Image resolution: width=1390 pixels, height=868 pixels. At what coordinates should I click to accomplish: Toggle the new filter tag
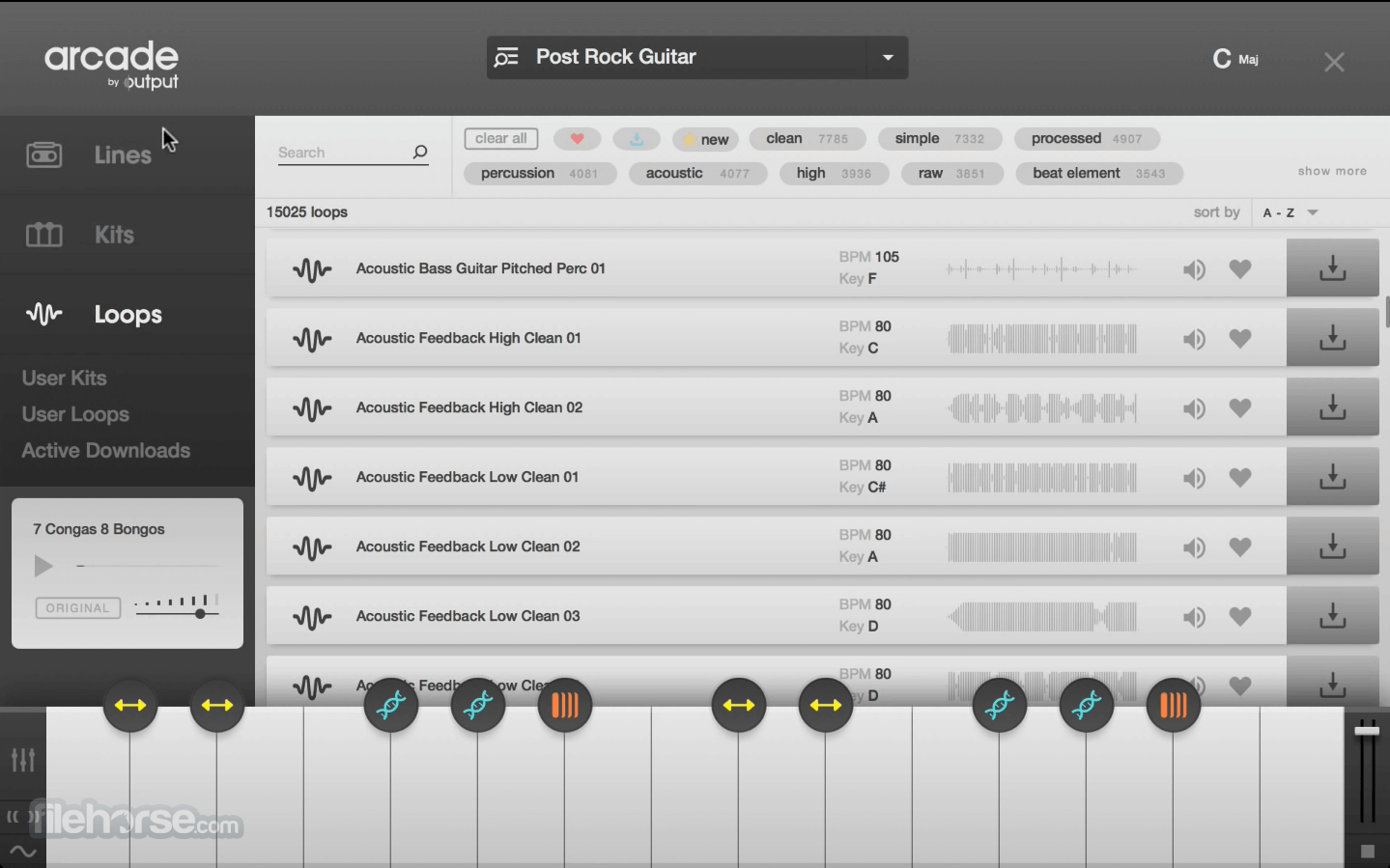pyautogui.click(x=706, y=139)
